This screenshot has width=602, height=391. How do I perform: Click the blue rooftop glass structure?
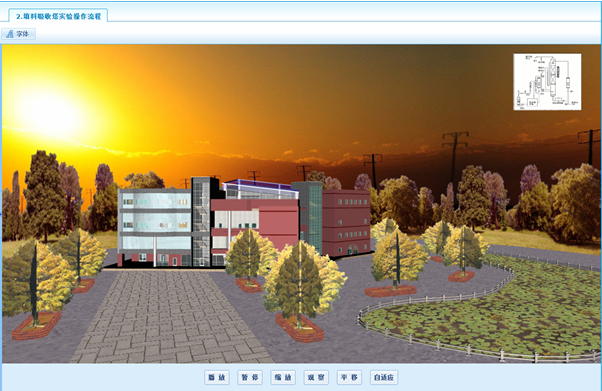(260, 189)
